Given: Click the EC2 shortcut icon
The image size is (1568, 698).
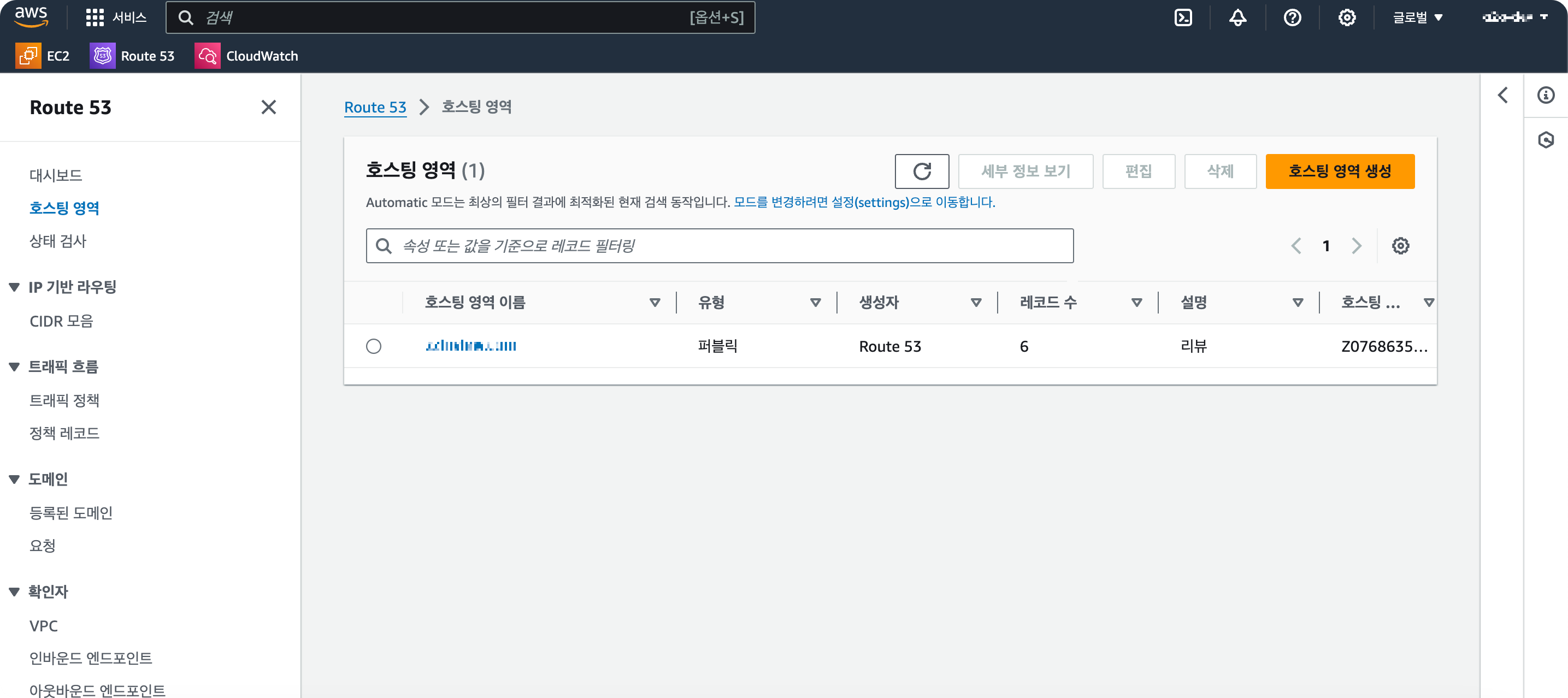Looking at the screenshot, I should point(28,55).
